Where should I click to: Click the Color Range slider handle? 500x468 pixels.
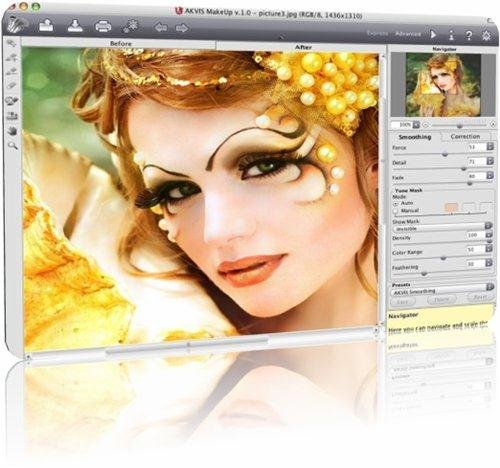pos(443,258)
